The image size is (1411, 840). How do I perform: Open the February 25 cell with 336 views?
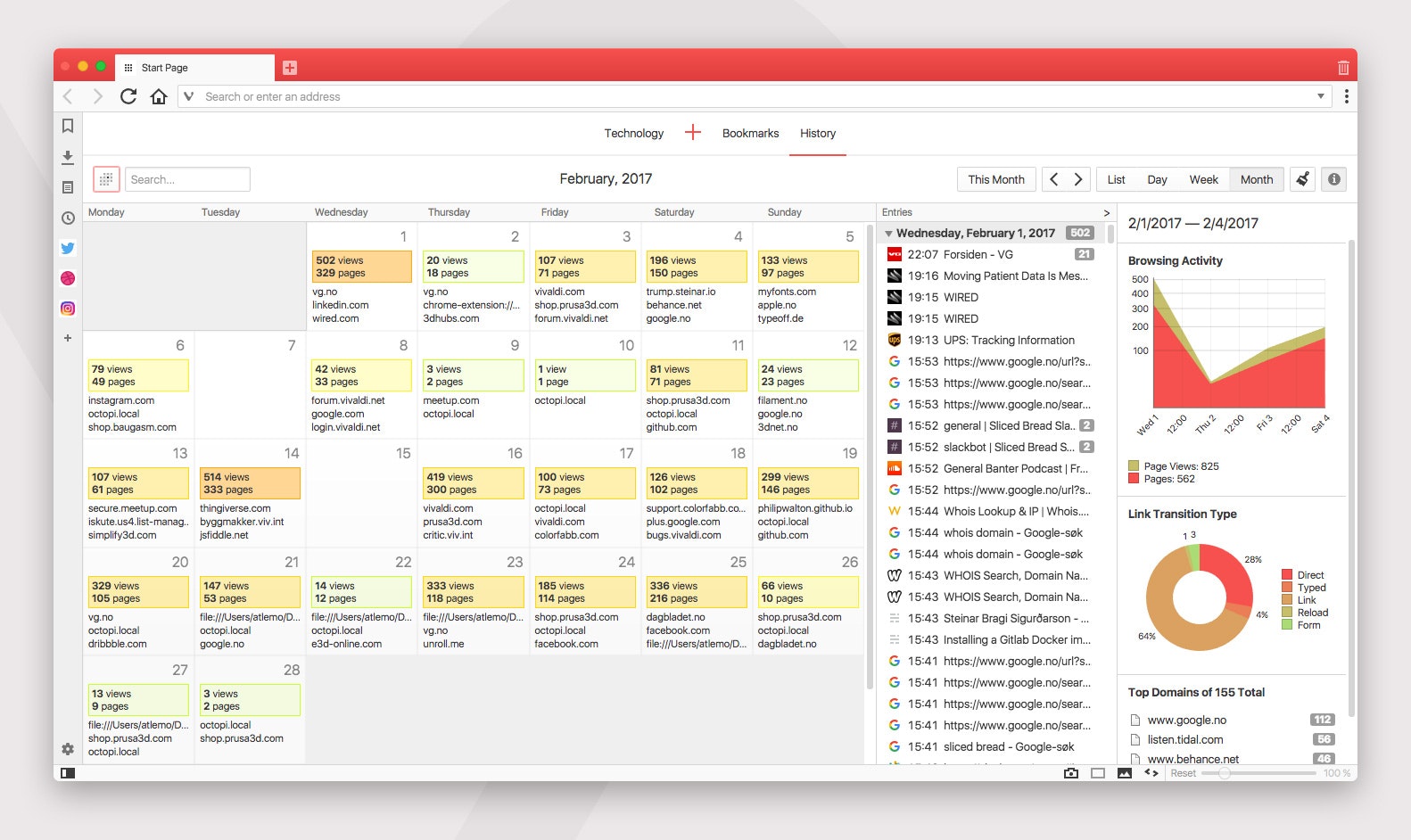click(x=696, y=592)
